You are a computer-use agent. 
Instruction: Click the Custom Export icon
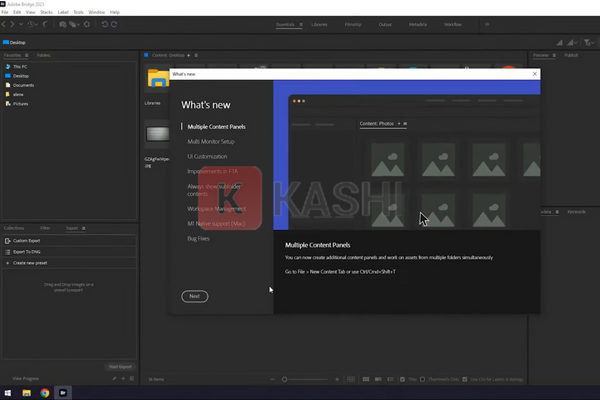[8, 240]
